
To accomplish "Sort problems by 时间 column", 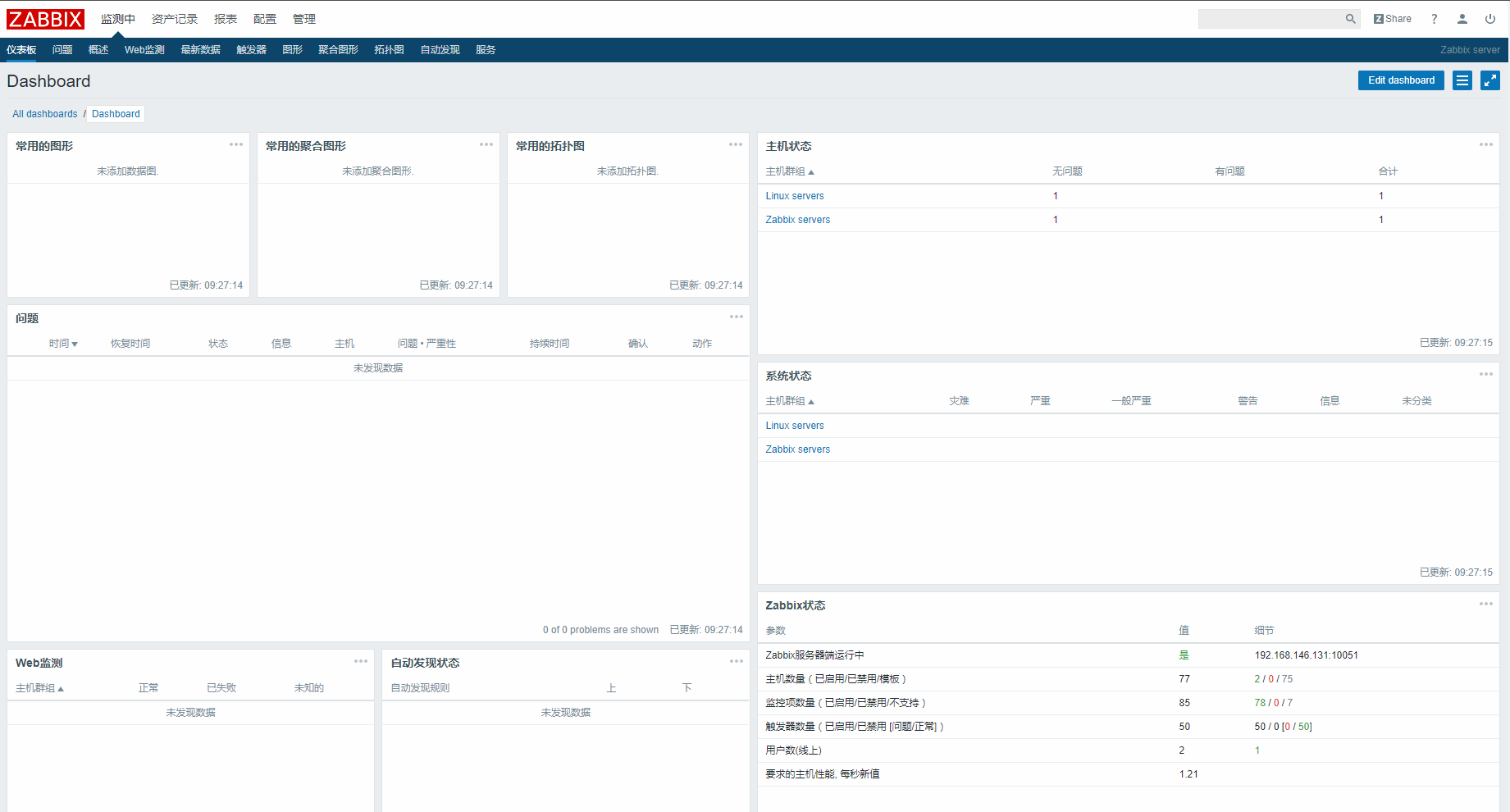I will pyautogui.click(x=63, y=344).
